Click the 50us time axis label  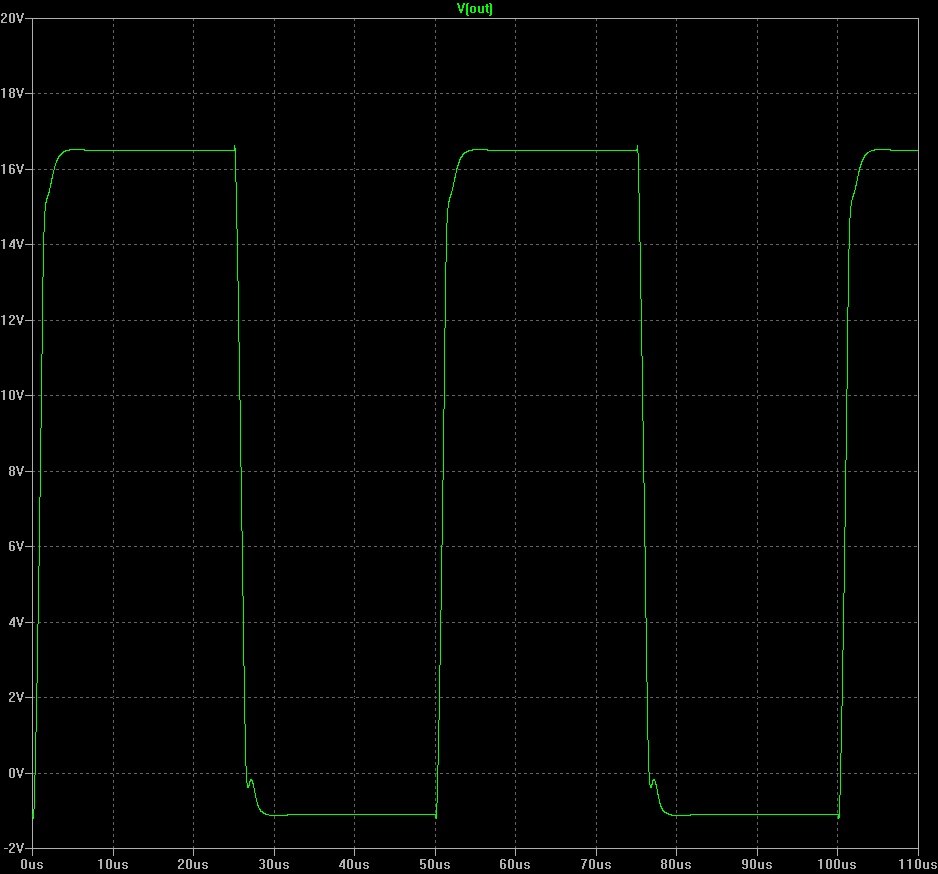pyautogui.click(x=434, y=864)
